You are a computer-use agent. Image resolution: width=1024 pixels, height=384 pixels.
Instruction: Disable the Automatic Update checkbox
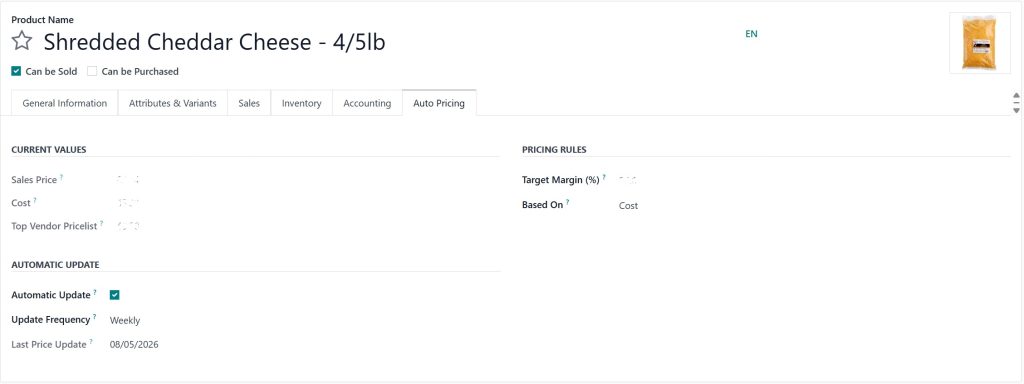(x=115, y=295)
